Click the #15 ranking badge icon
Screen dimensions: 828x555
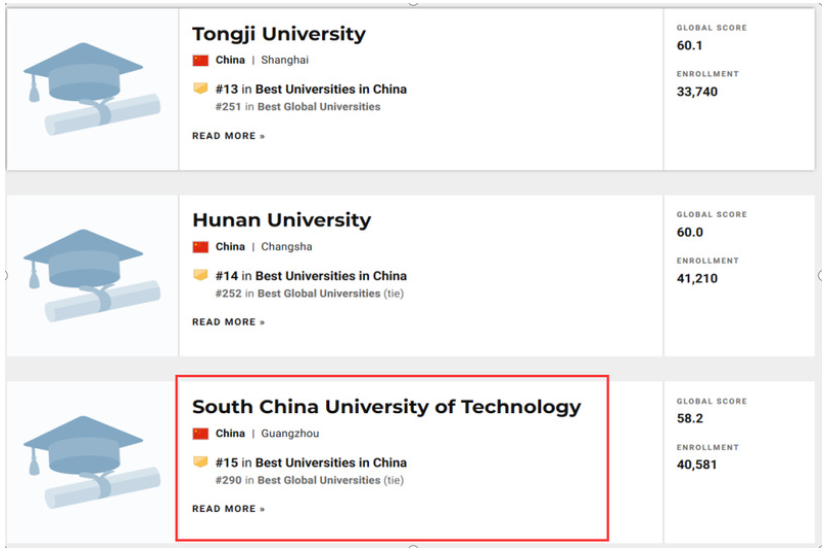click(x=201, y=463)
